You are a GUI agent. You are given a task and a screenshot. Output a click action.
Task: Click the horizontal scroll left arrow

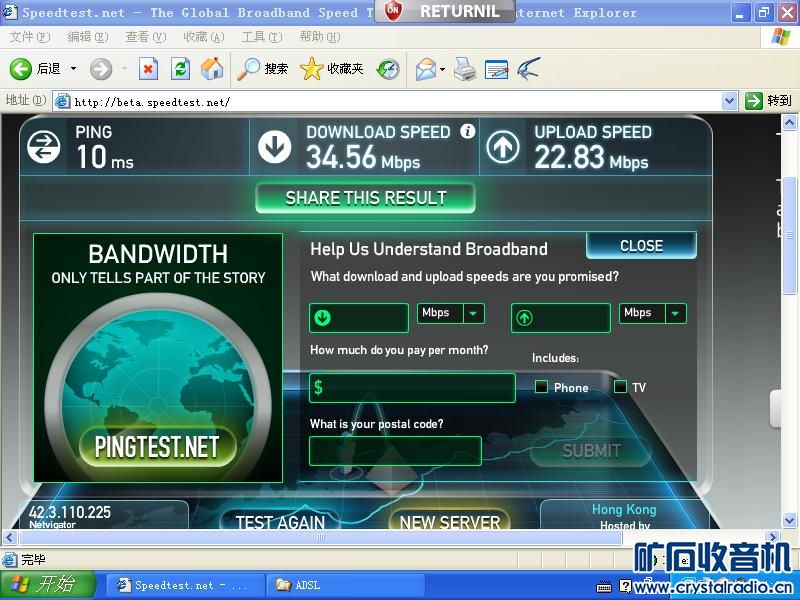click(x=10, y=537)
